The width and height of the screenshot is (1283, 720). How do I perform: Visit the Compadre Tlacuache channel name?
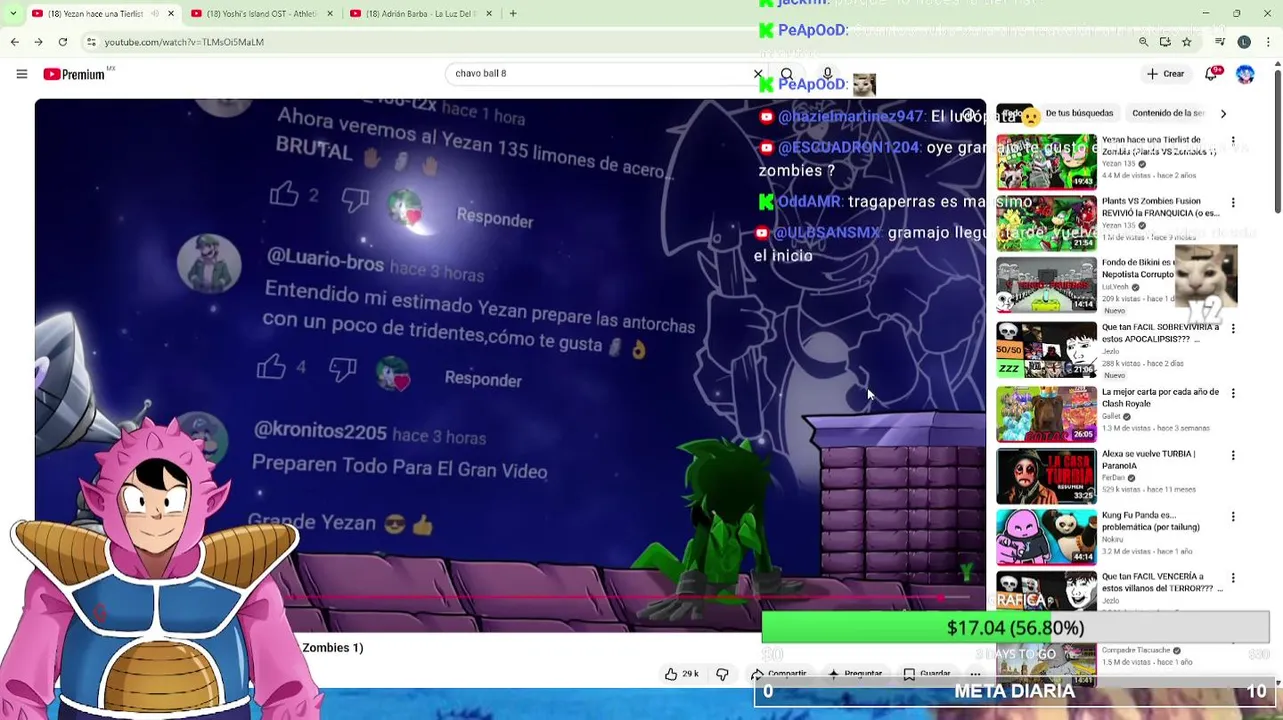(1135, 650)
